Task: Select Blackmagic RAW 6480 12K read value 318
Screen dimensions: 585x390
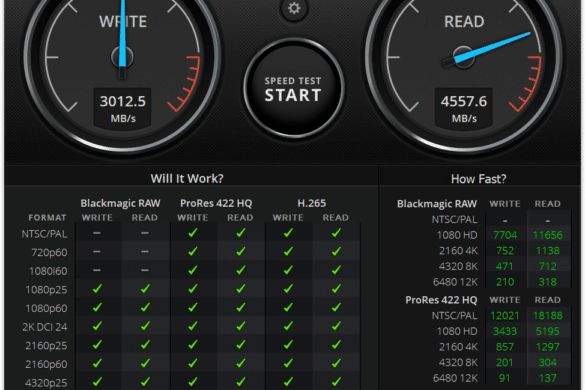Action: 547,282
